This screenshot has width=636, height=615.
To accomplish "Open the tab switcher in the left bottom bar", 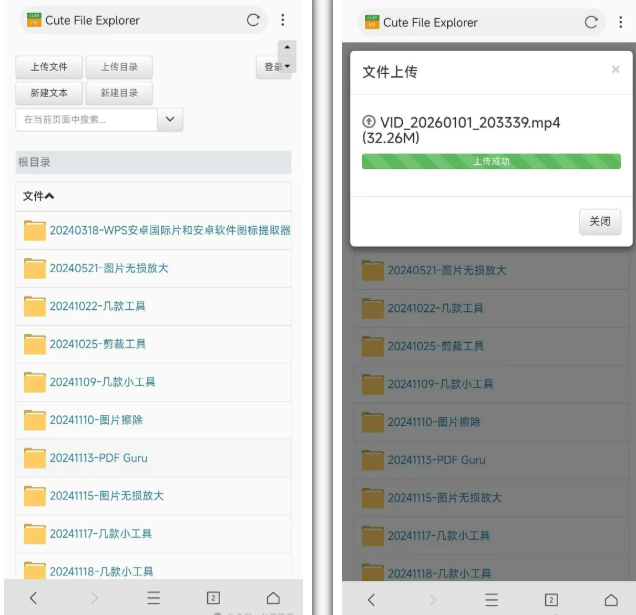I will (x=213, y=598).
